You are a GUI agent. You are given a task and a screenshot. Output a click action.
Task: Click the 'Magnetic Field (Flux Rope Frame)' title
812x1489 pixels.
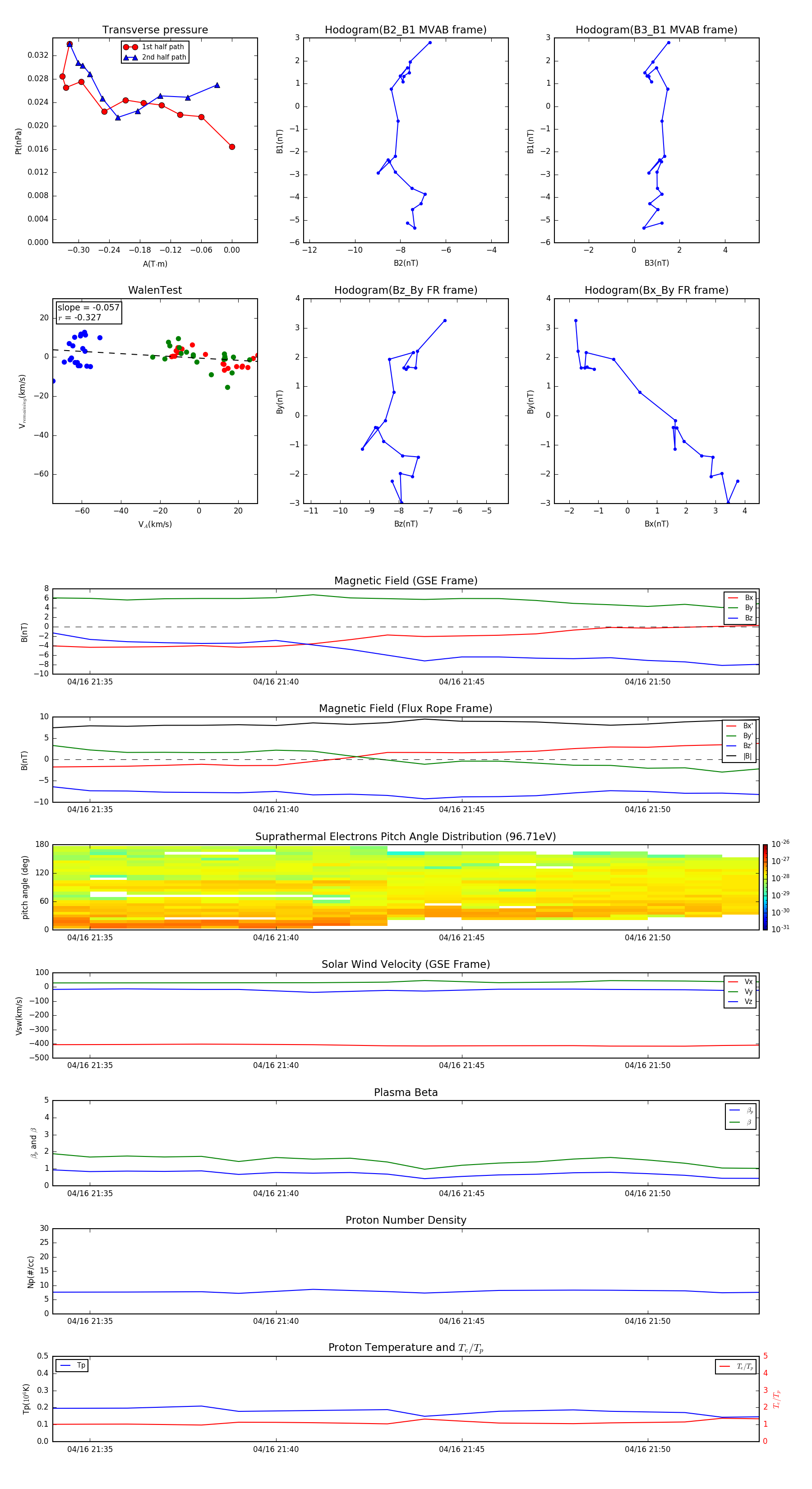coord(406,709)
